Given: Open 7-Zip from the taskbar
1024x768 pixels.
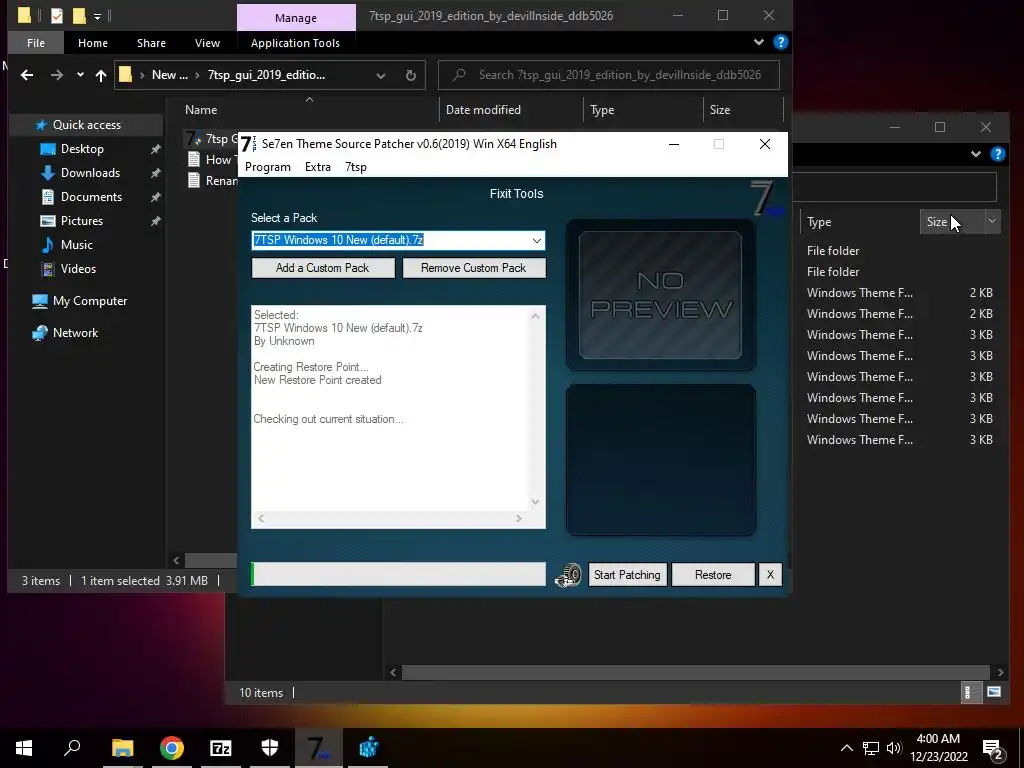Looking at the screenshot, I should (221, 748).
